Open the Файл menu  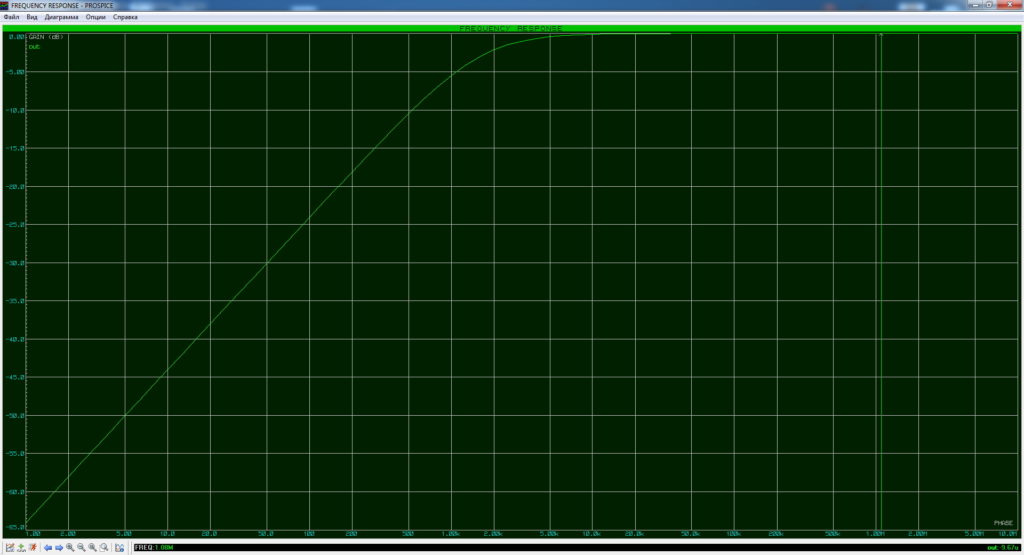pyautogui.click(x=12, y=17)
